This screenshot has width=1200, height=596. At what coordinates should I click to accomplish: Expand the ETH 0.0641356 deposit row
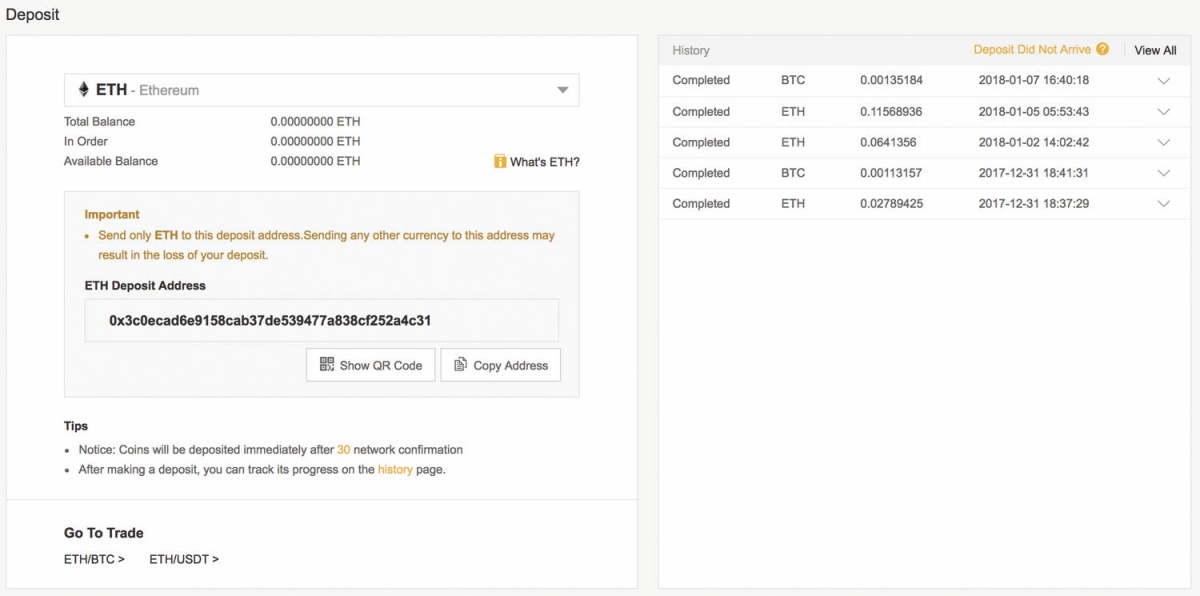click(x=1163, y=143)
